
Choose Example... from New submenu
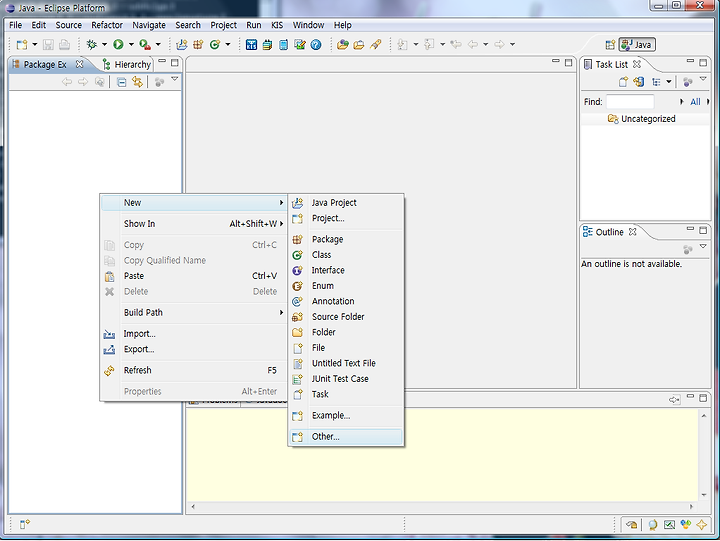tap(346, 416)
